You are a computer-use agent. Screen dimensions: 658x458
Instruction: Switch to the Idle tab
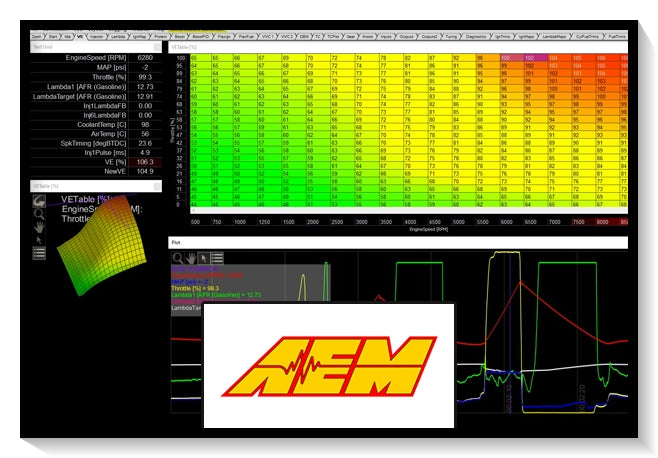coord(68,37)
